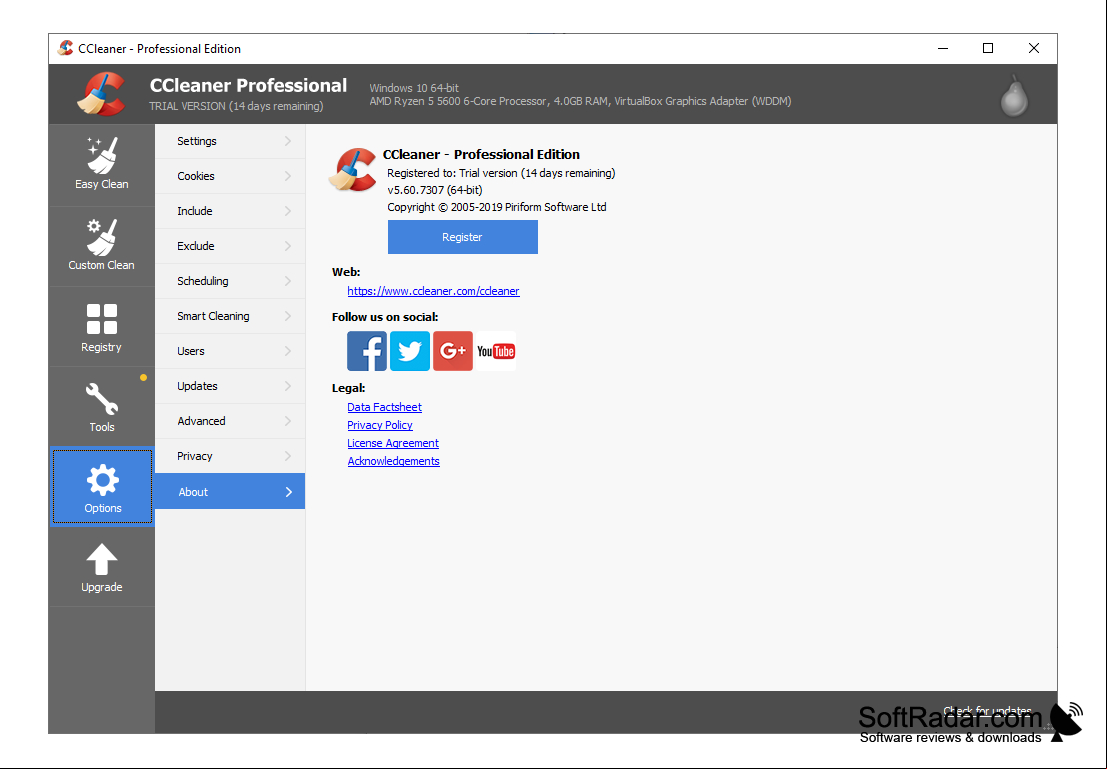The width and height of the screenshot is (1107, 769).
Task: Click the Copyright 2005-2019 Piriform text
Action: point(497,207)
